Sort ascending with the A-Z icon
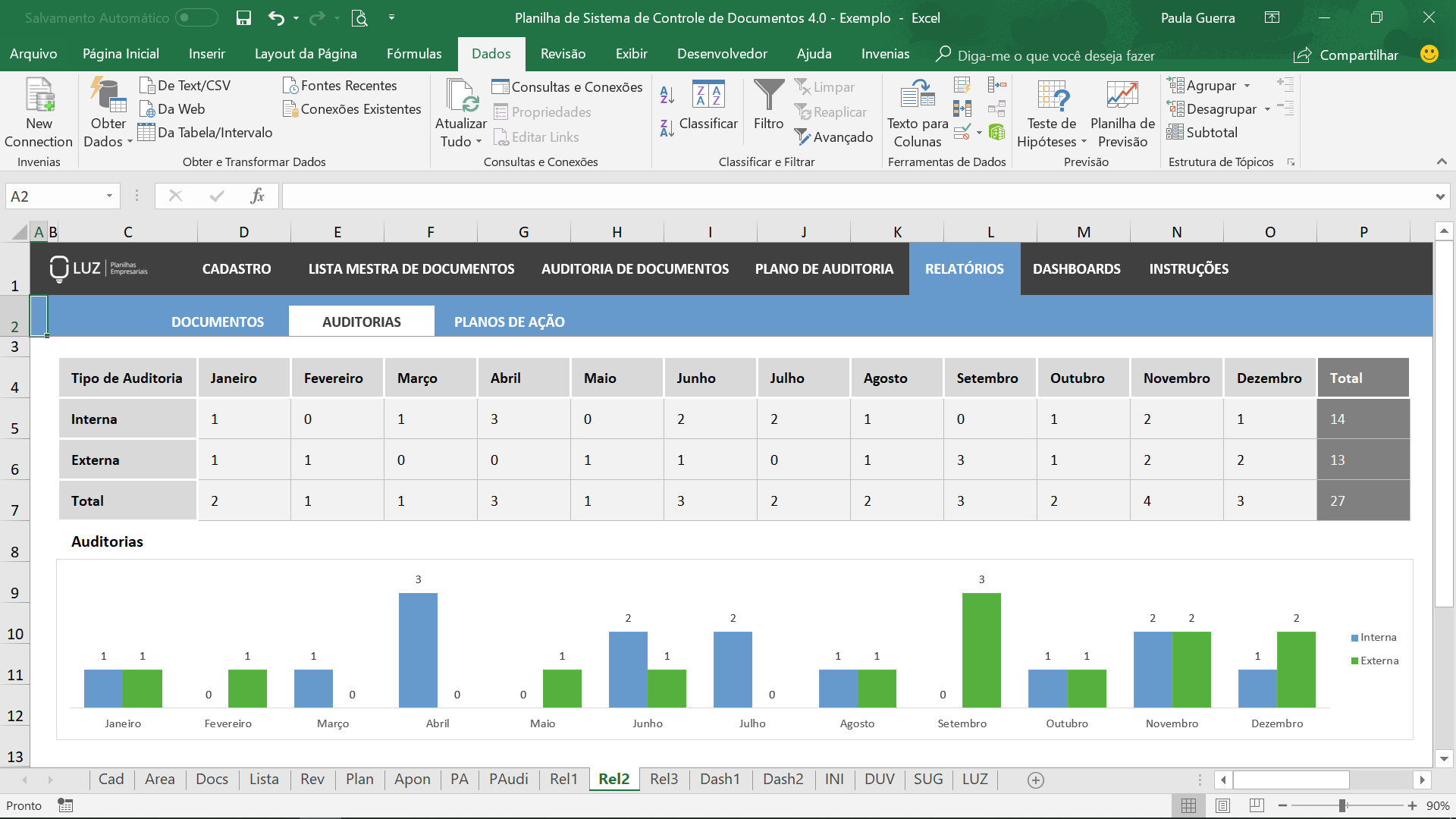Image resolution: width=1456 pixels, height=819 pixels. click(667, 95)
